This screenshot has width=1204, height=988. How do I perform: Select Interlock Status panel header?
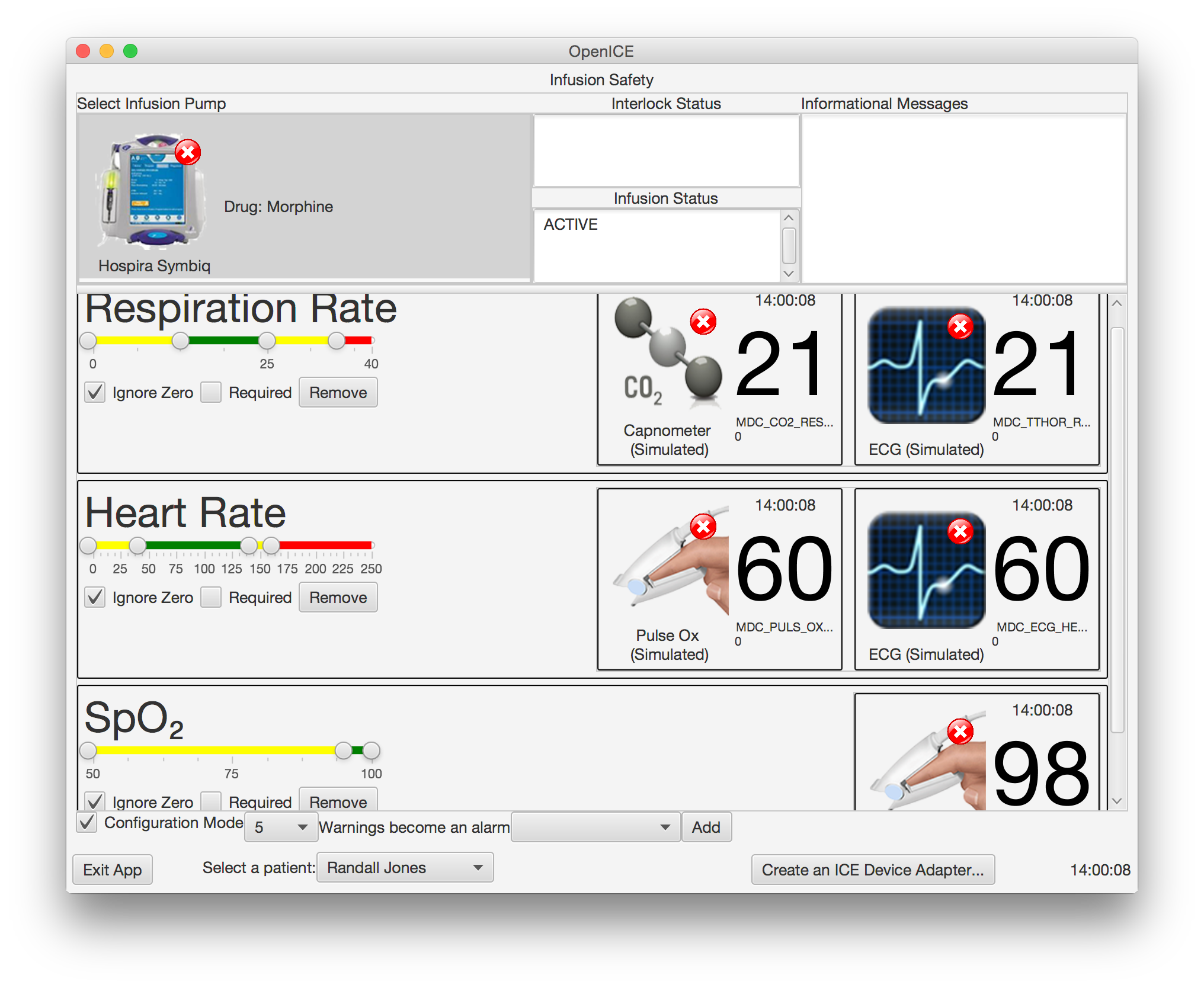666,104
